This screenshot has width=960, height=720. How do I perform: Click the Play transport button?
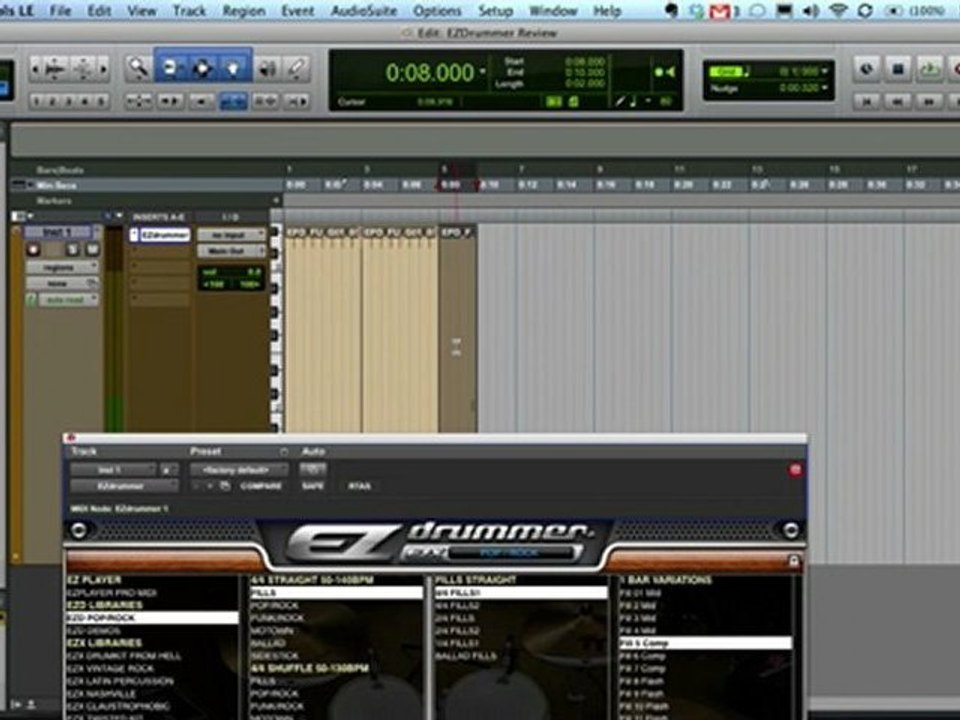point(929,69)
